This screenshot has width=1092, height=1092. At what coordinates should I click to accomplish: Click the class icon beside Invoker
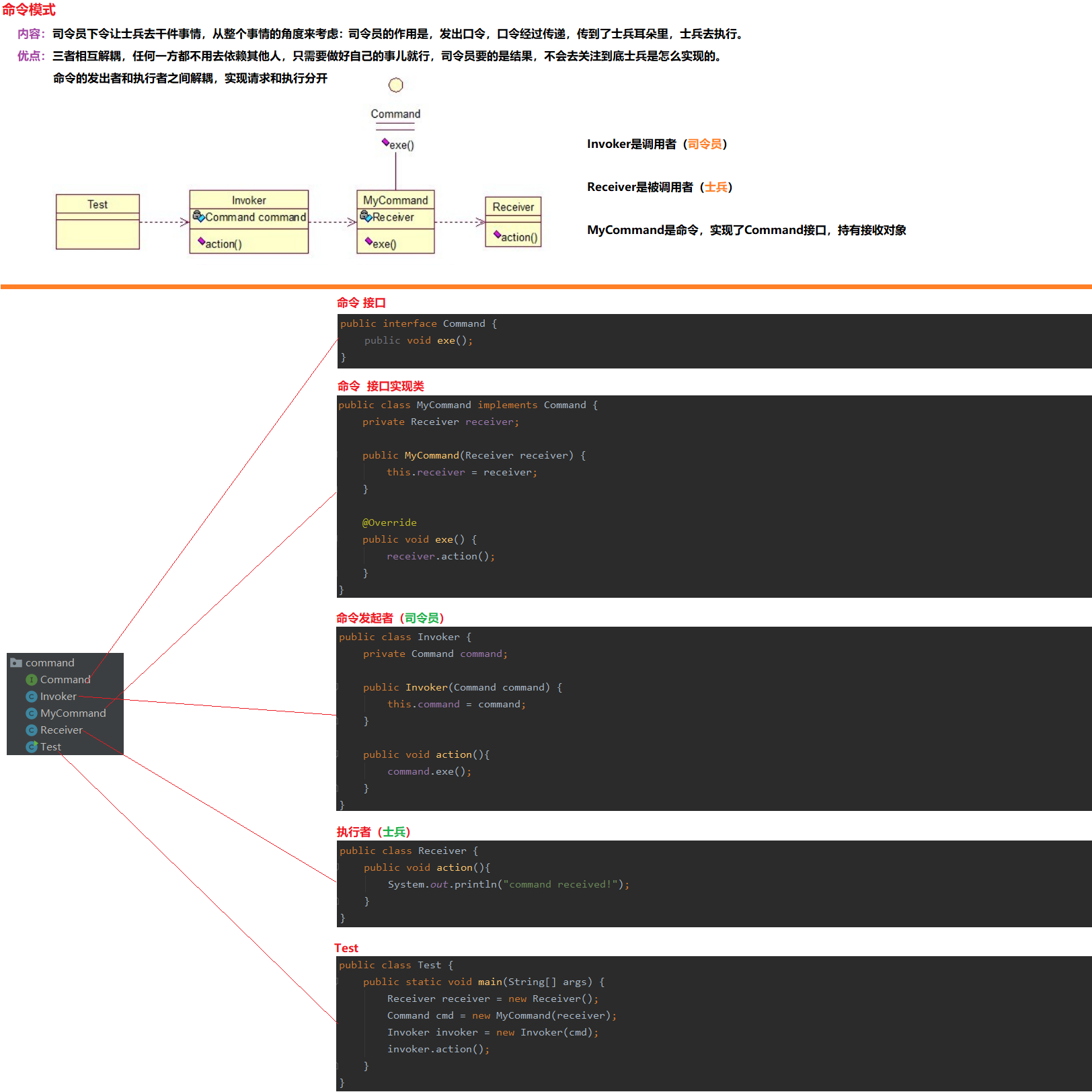pos(31,697)
